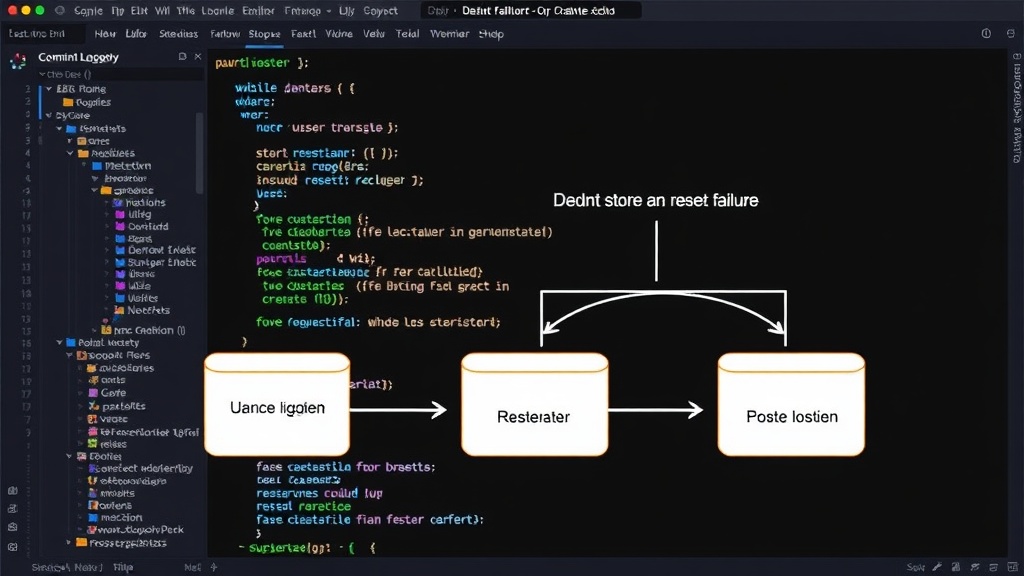Image resolution: width=1024 pixels, height=576 pixels.
Task: Expand the Frosstrgtiztatzs folder
Action: (x=69, y=542)
